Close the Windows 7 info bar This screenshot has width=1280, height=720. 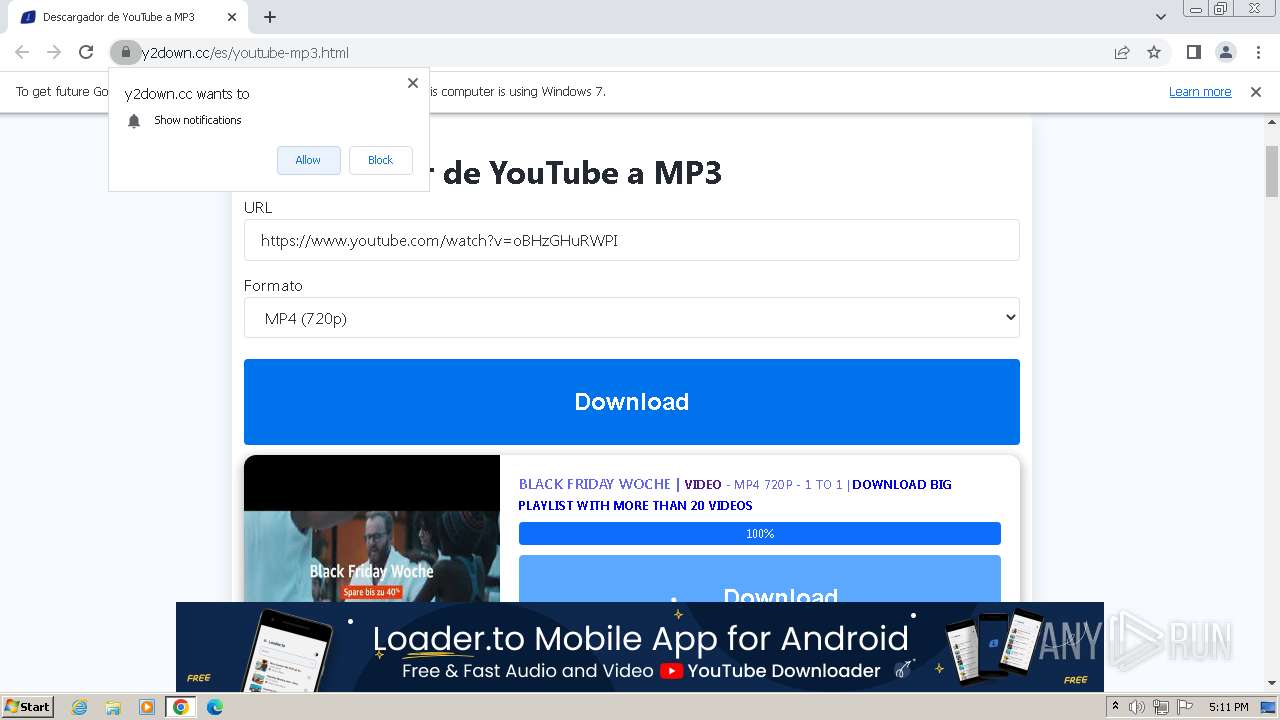(x=1256, y=91)
